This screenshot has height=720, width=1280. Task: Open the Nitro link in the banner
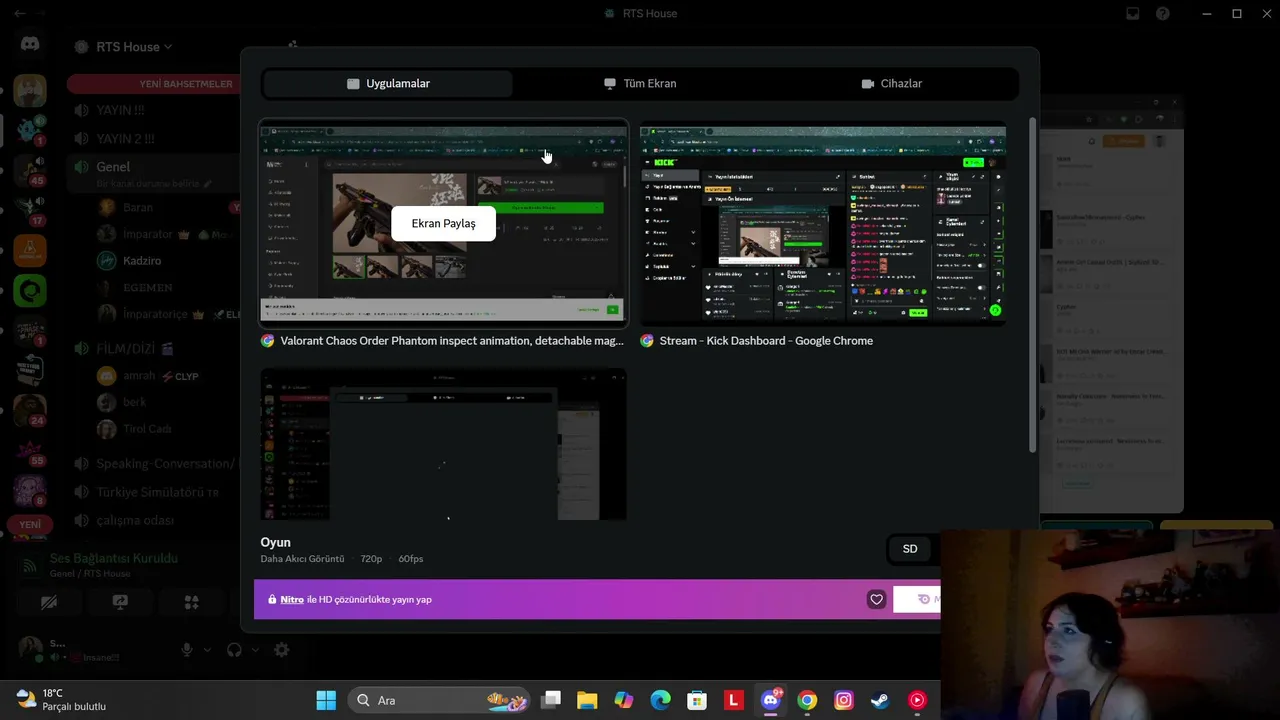292,600
